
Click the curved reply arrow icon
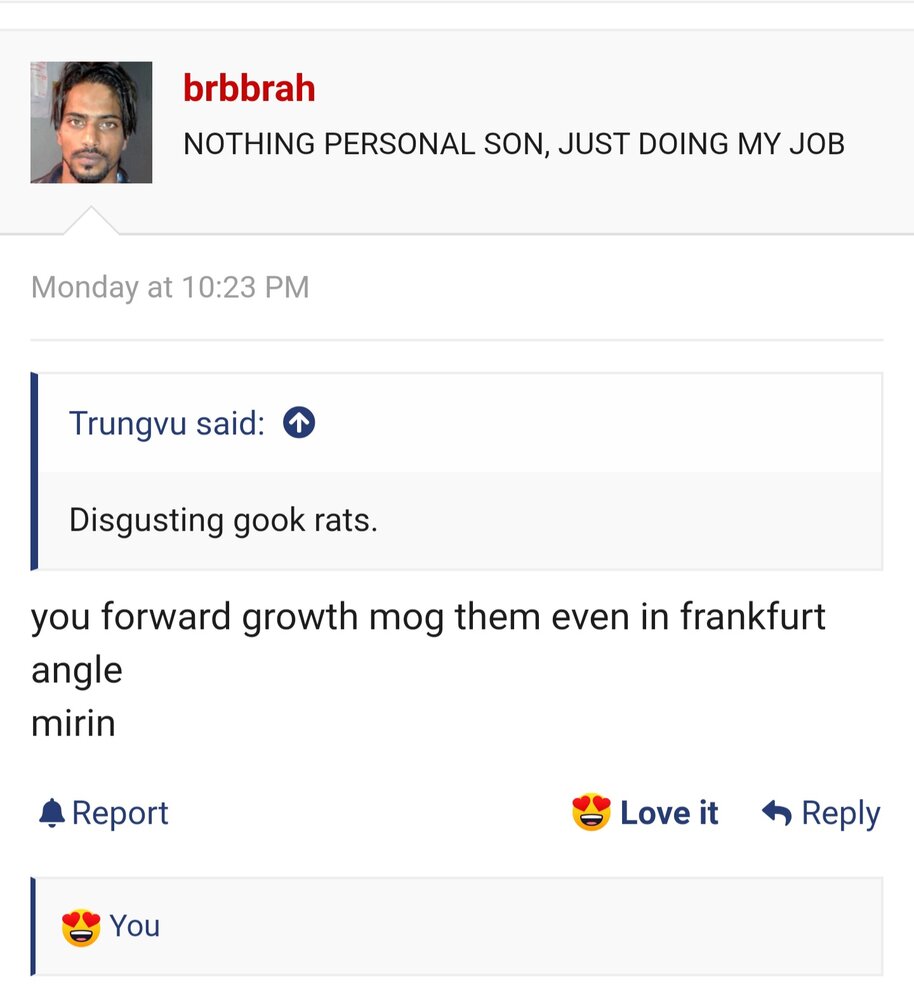[776, 812]
